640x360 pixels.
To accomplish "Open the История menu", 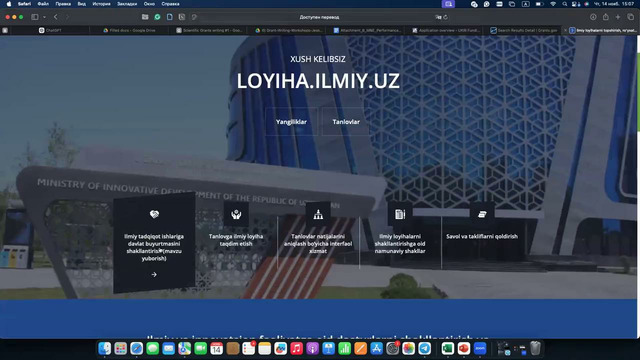I will tap(101, 4).
